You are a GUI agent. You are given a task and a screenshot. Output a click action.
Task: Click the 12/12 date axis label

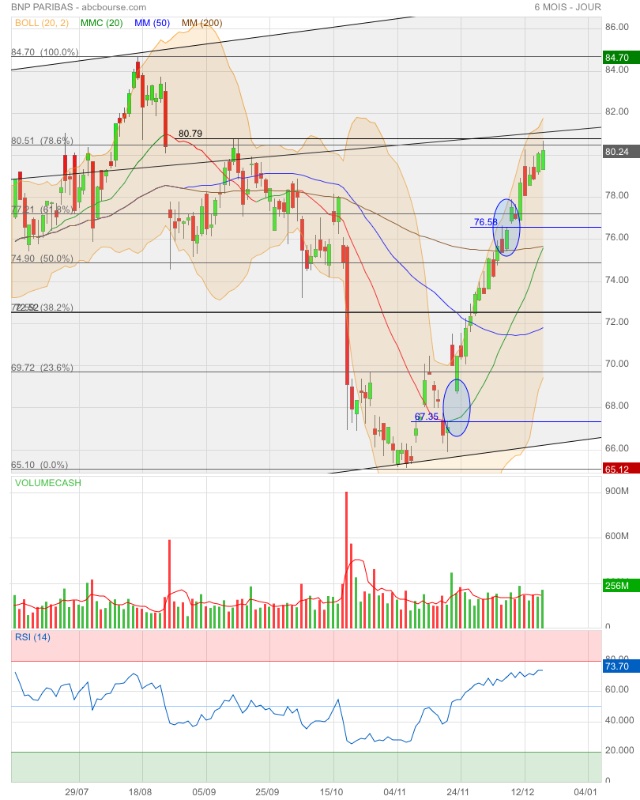[x=522, y=792]
